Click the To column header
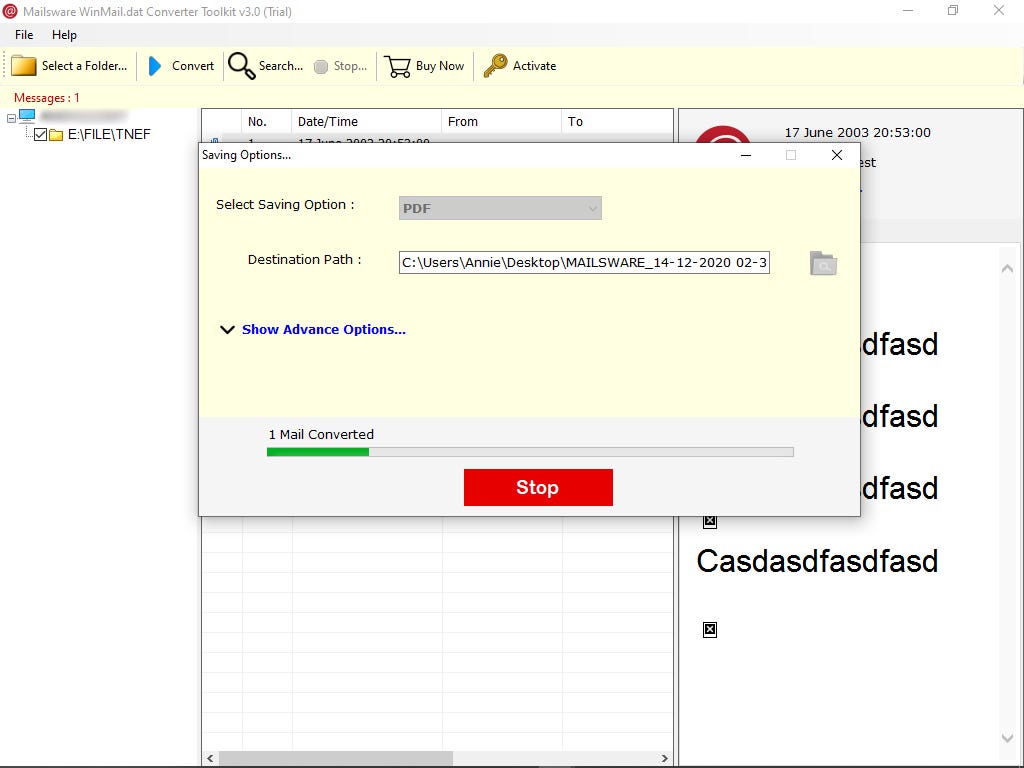Screen dimensions: 1024x768 pyautogui.click(x=616, y=121)
